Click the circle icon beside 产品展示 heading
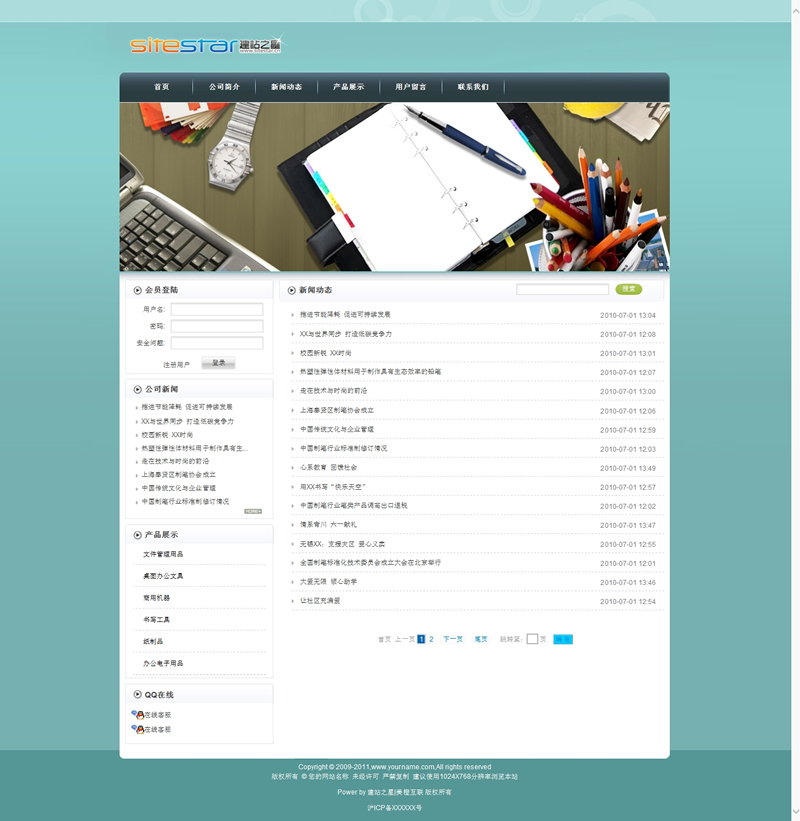This screenshot has height=821, width=800. pos(137,535)
